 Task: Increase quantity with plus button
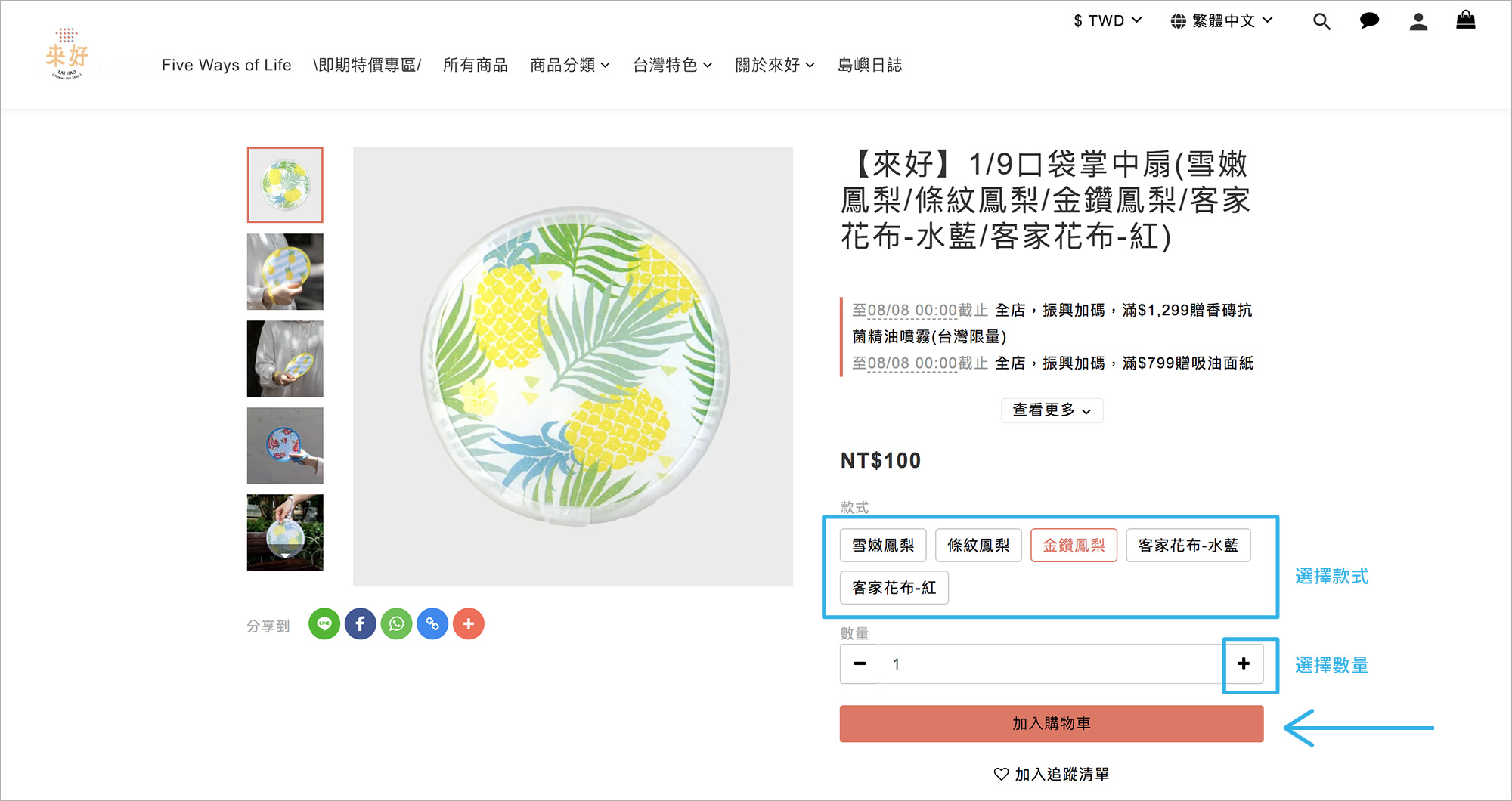tap(1244, 664)
